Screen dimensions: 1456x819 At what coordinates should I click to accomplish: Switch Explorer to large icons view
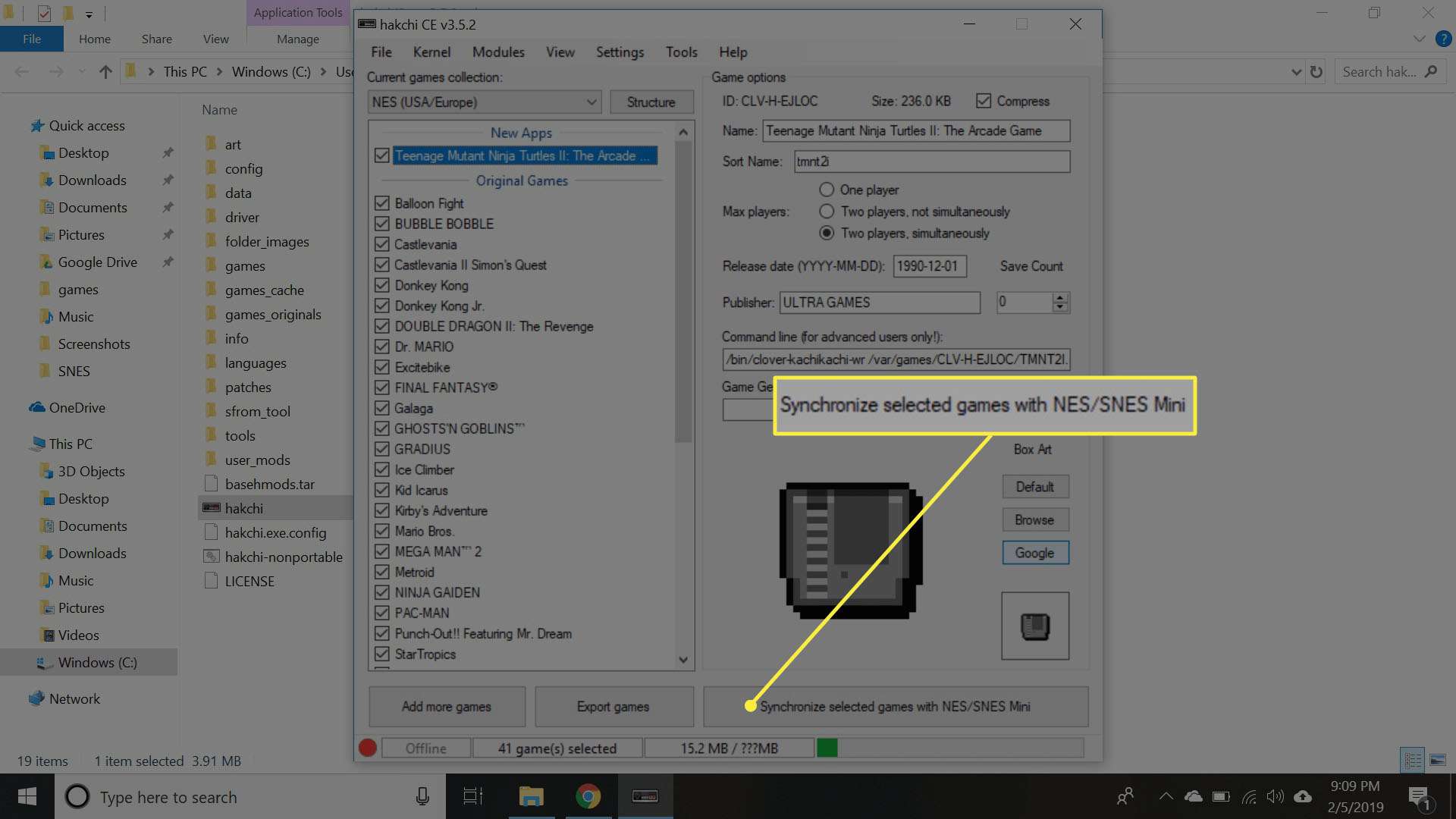pos(1437,759)
